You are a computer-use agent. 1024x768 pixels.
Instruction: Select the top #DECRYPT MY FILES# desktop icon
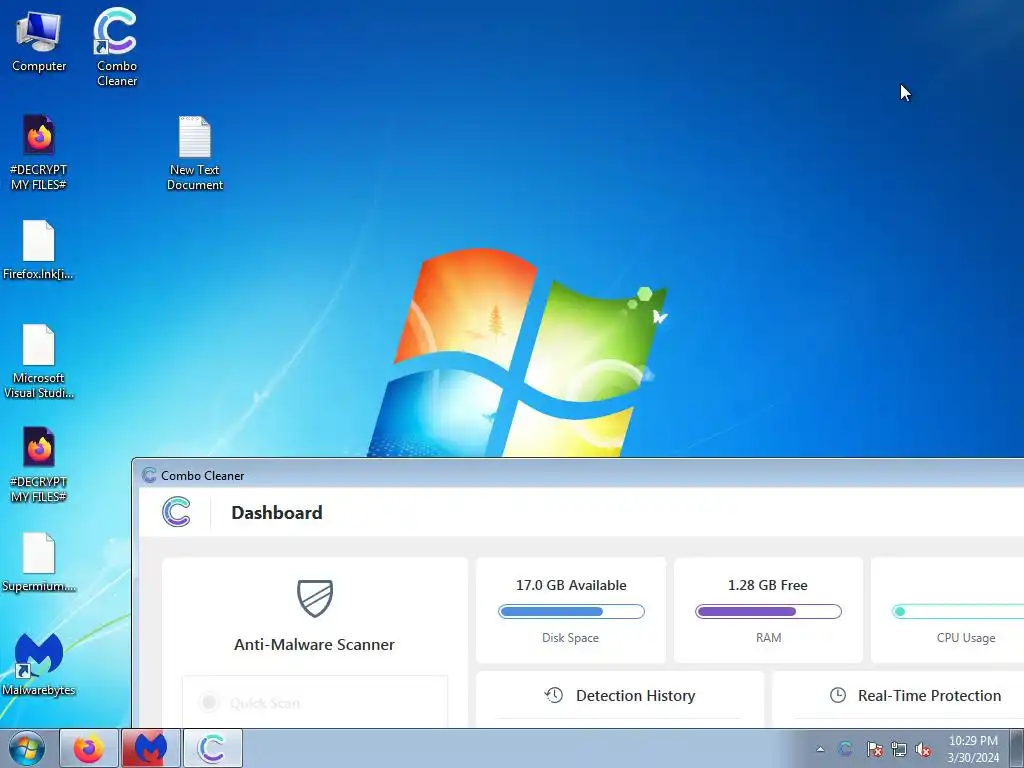[x=39, y=152]
